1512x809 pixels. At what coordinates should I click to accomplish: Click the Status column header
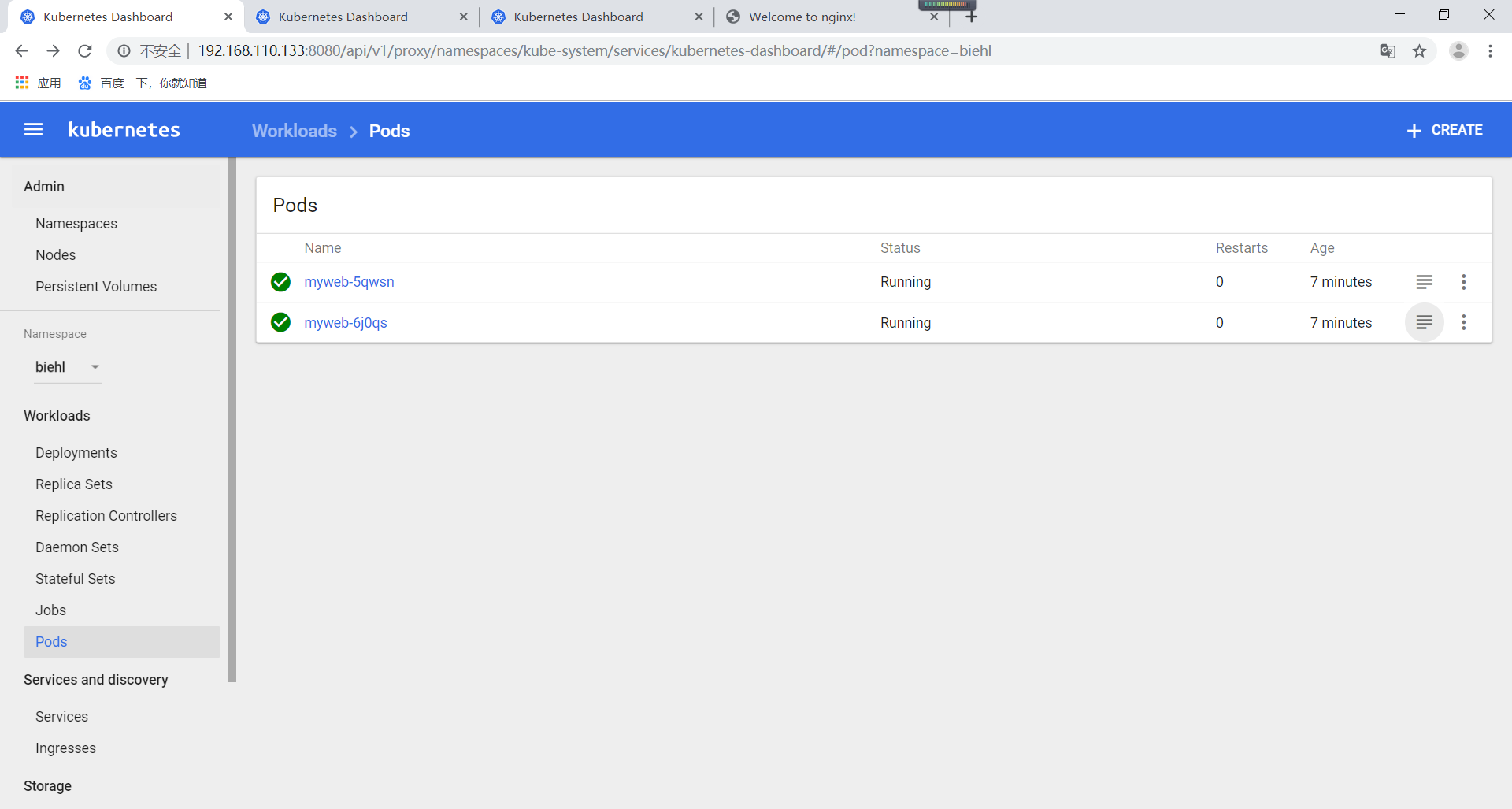coord(900,248)
